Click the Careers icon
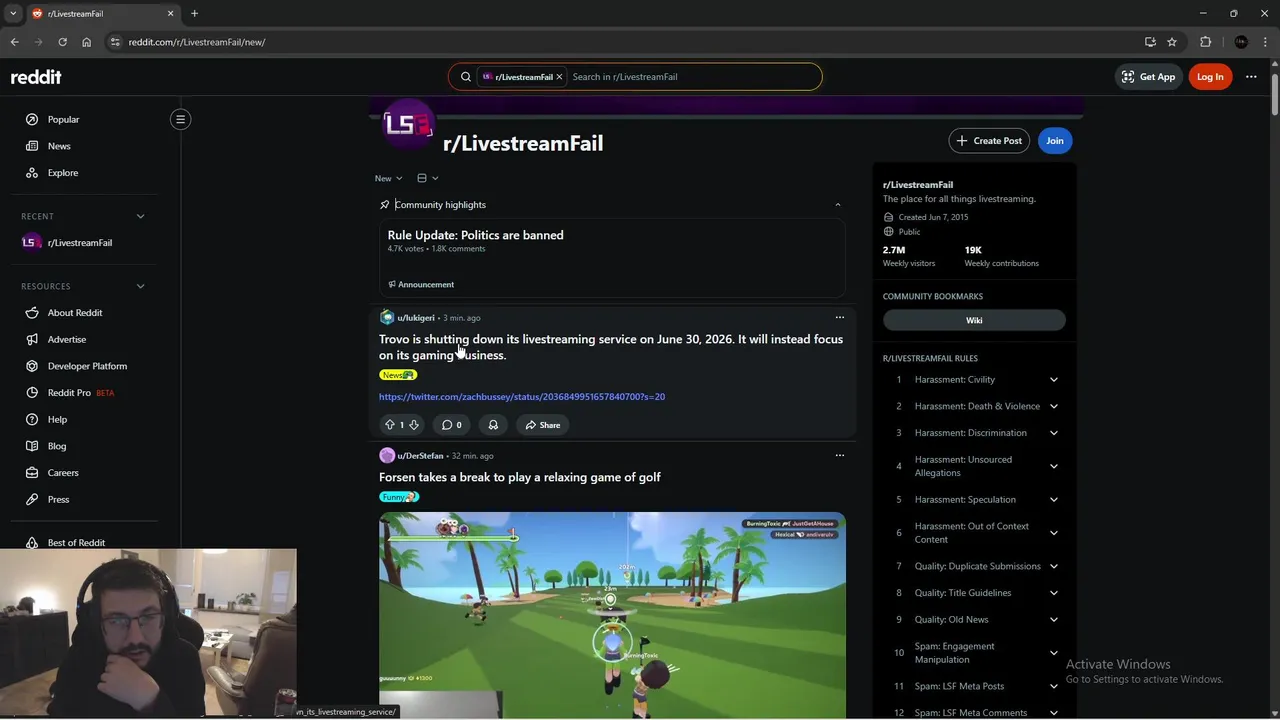The width and height of the screenshot is (1280, 720). [x=32, y=473]
